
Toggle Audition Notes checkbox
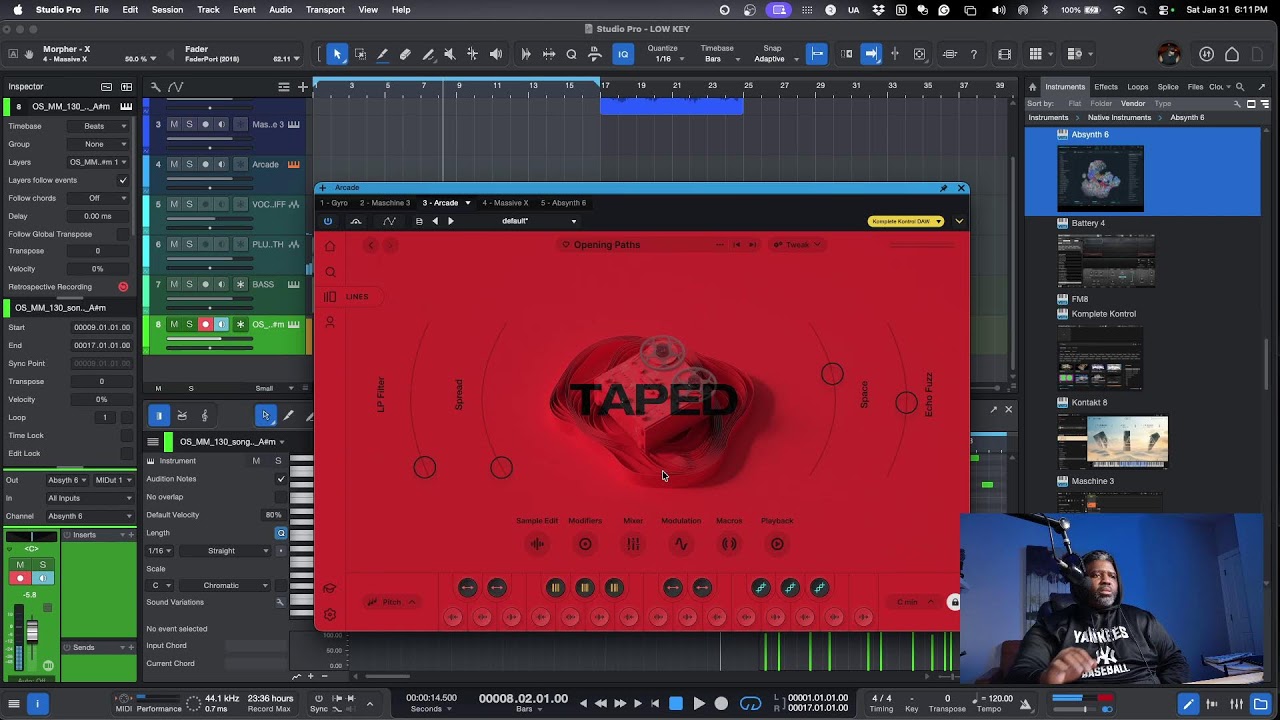point(281,479)
